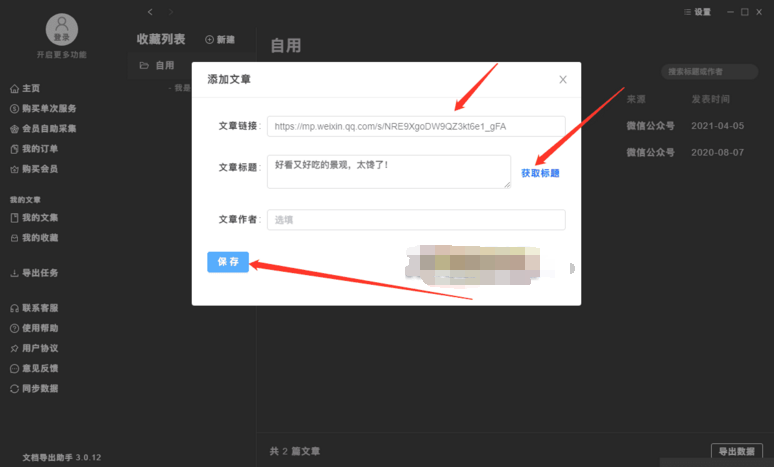Image resolution: width=774 pixels, height=467 pixels.
Task: Click the 保存 button
Action: coord(228,262)
